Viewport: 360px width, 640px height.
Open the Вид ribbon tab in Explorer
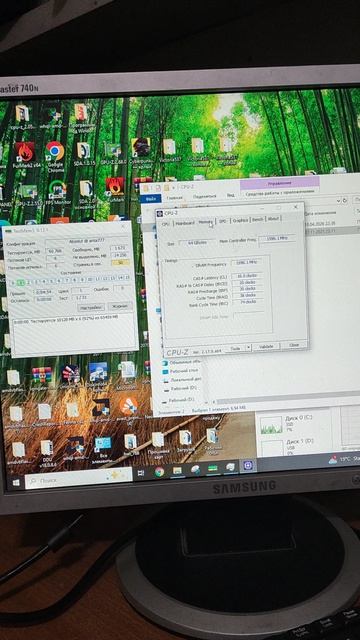[x=231, y=195]
